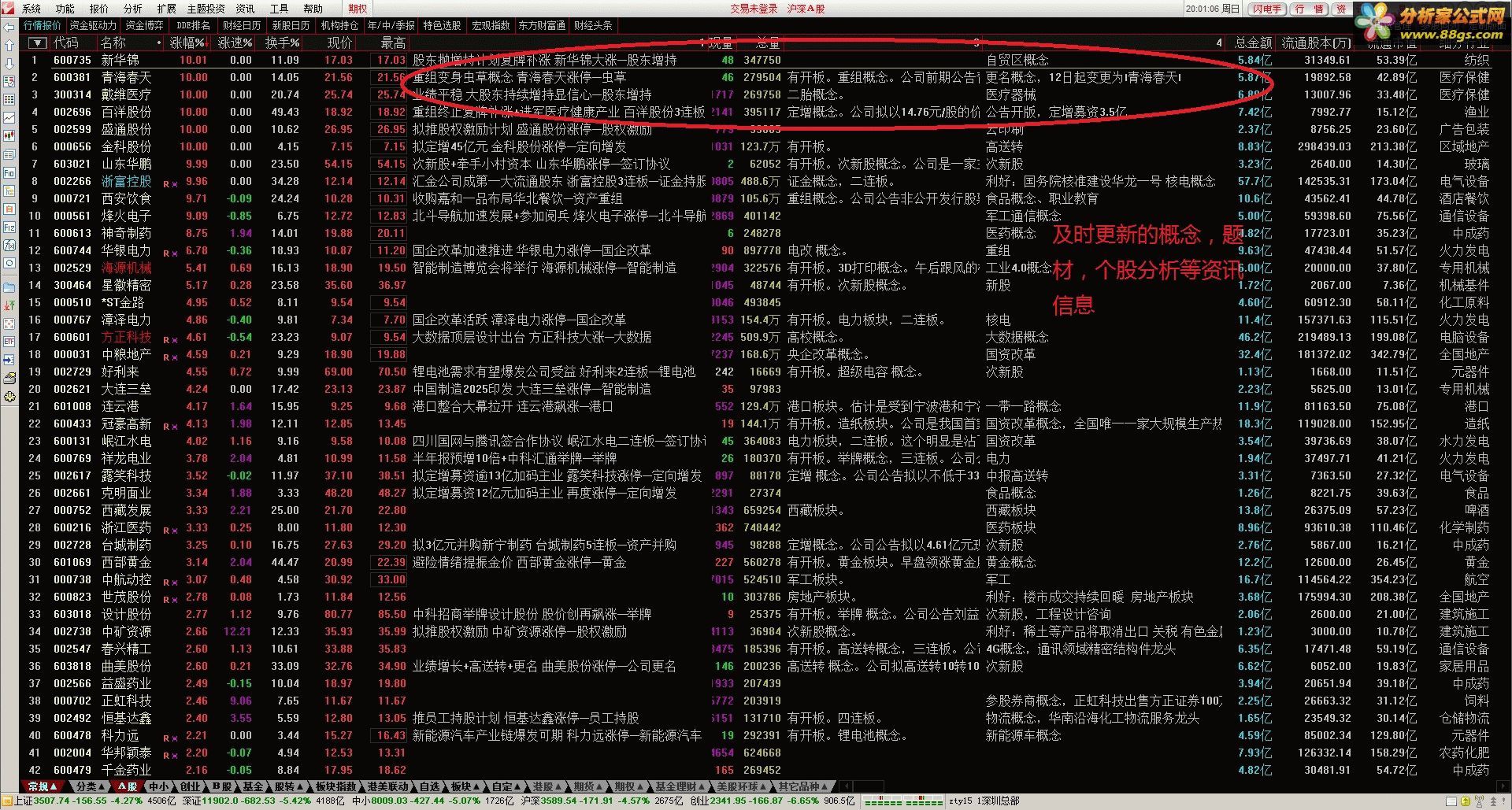Click the 行情 button at top right

pyautogui.click(x=1310, y=9)
